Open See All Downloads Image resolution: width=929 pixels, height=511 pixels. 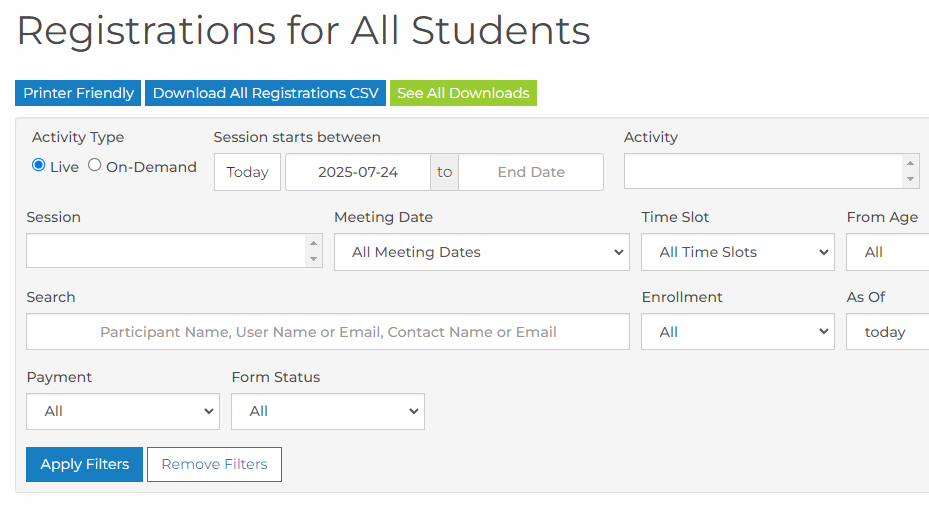[x=463, y=93]
